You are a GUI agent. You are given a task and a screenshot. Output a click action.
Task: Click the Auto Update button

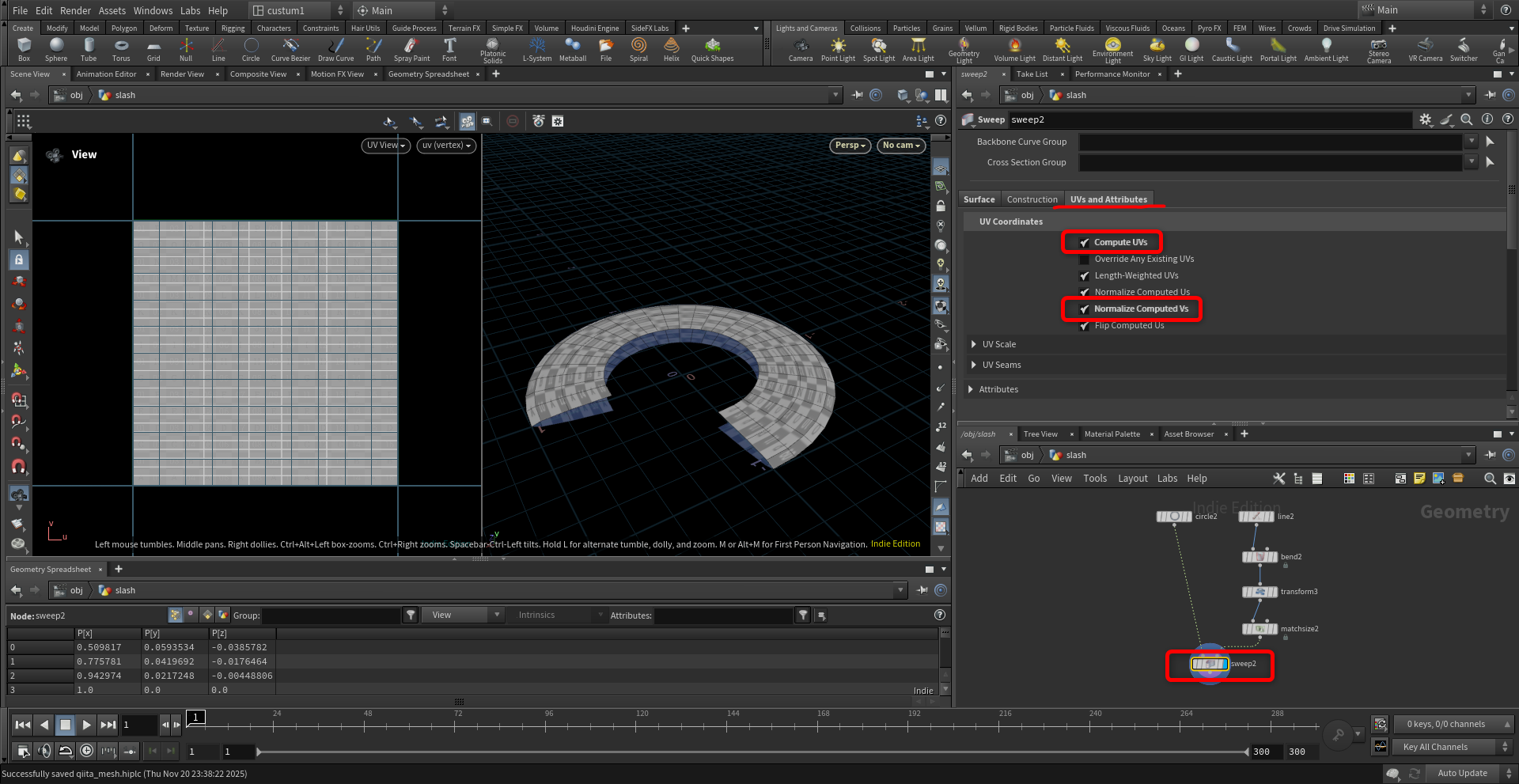tap(1462, 773)
